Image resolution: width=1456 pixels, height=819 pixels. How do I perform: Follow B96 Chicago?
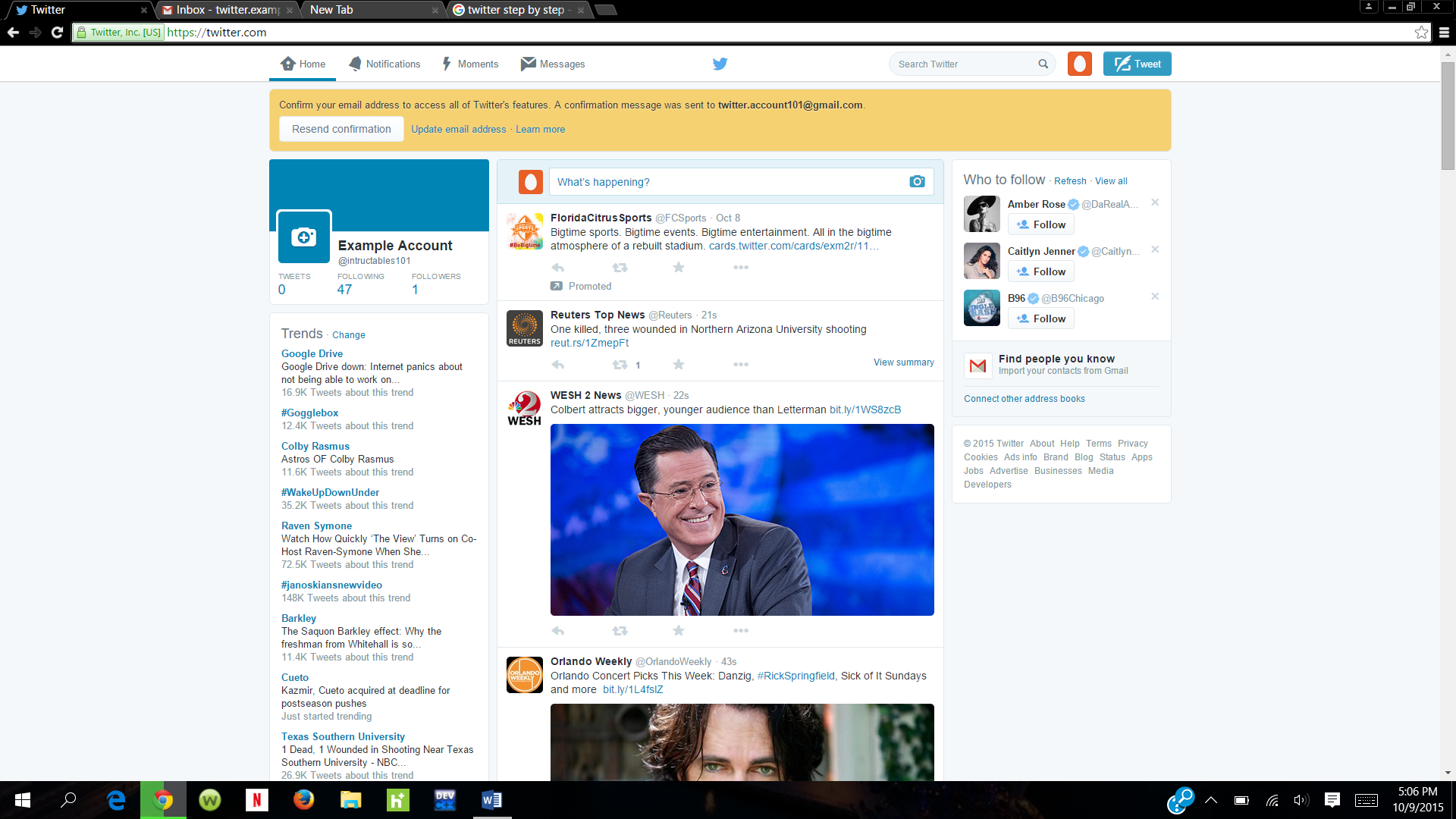pyautogui.click(x=1040, y=319)
